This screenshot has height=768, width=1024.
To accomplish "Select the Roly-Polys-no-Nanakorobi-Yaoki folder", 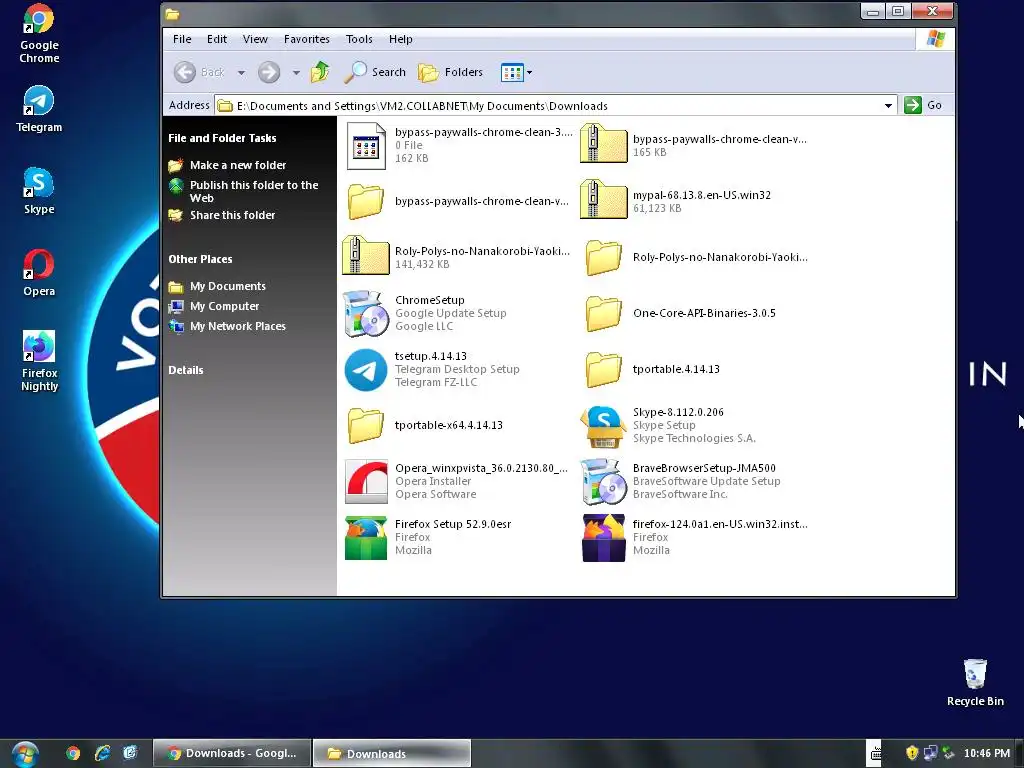I will pyautogui.click(x=603, y=257).
